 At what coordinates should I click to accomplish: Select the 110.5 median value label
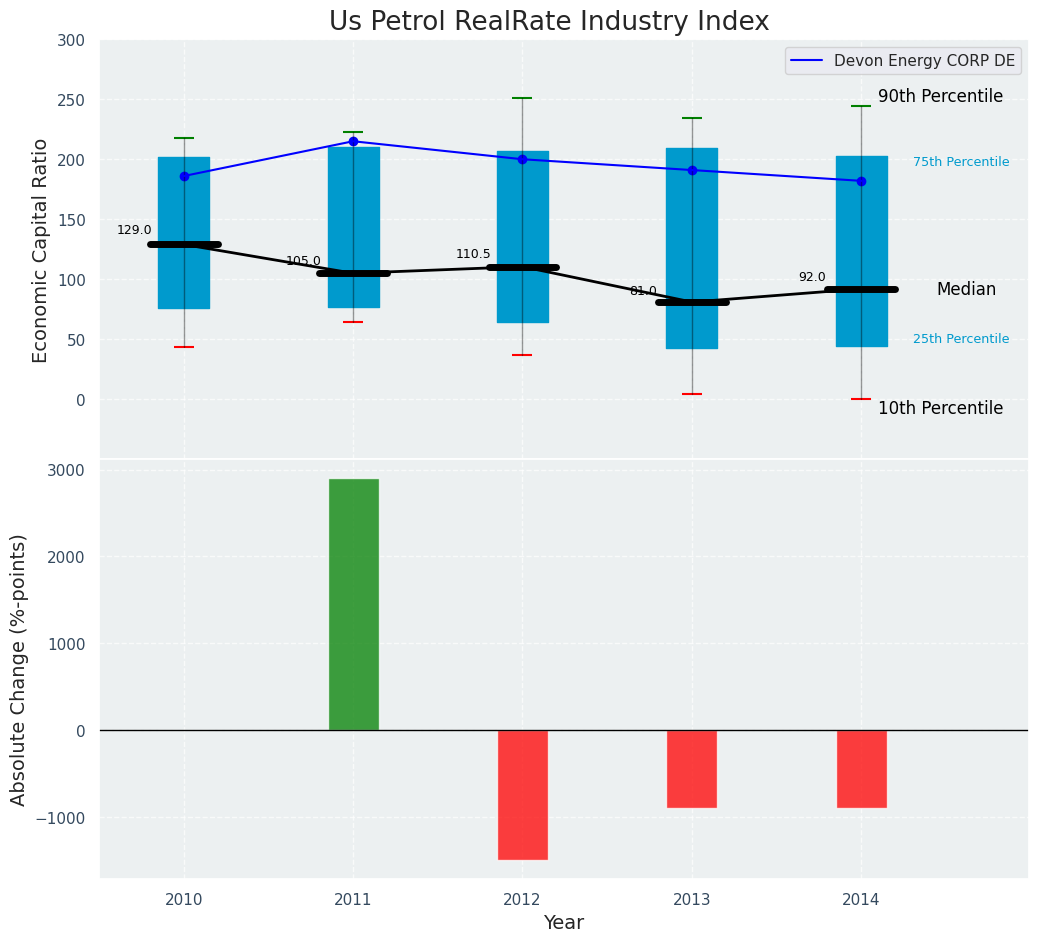[x=473, y=254]
